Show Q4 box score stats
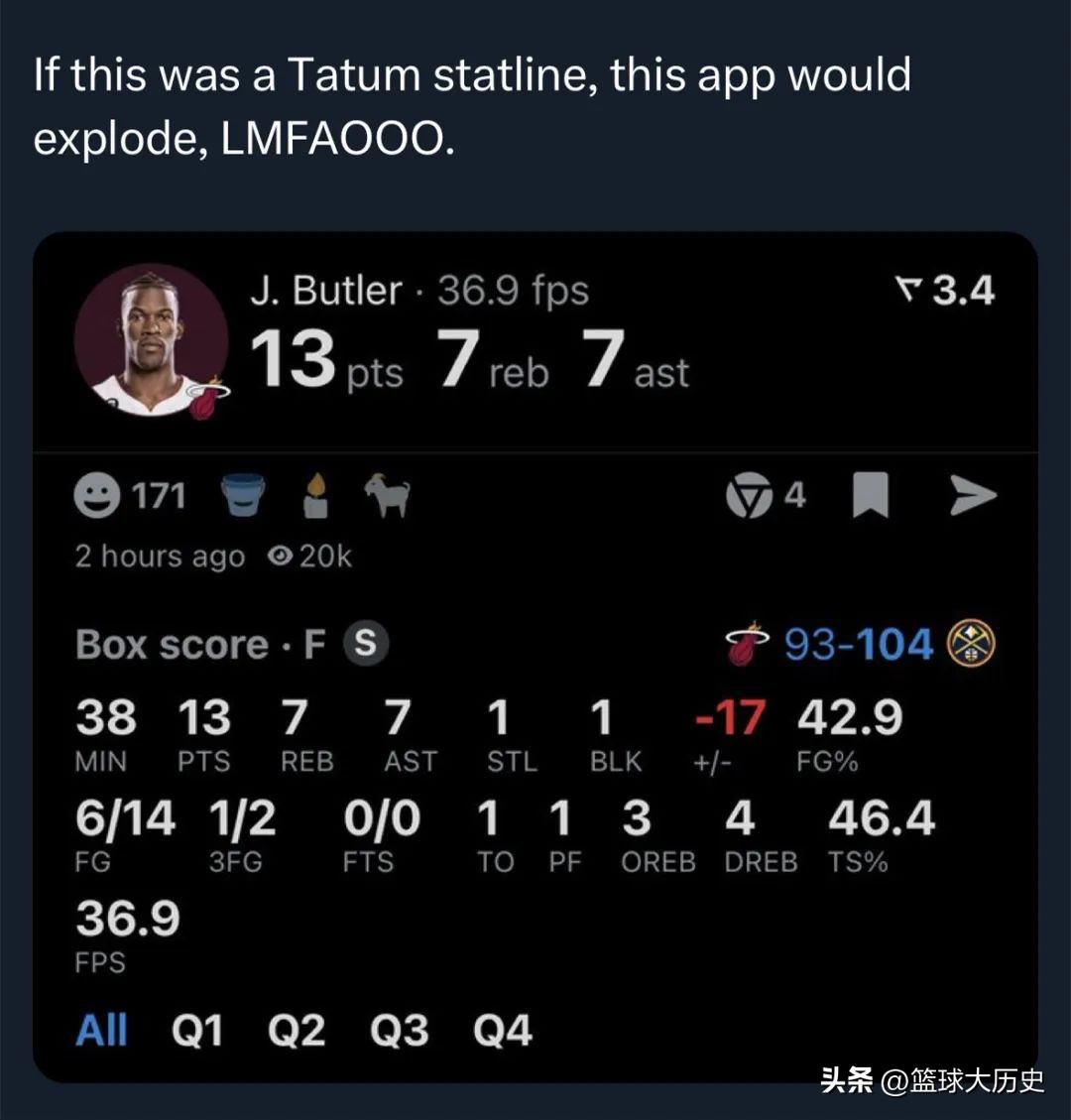This screenshot has width=1071, height=1120. click(503, 1031)
